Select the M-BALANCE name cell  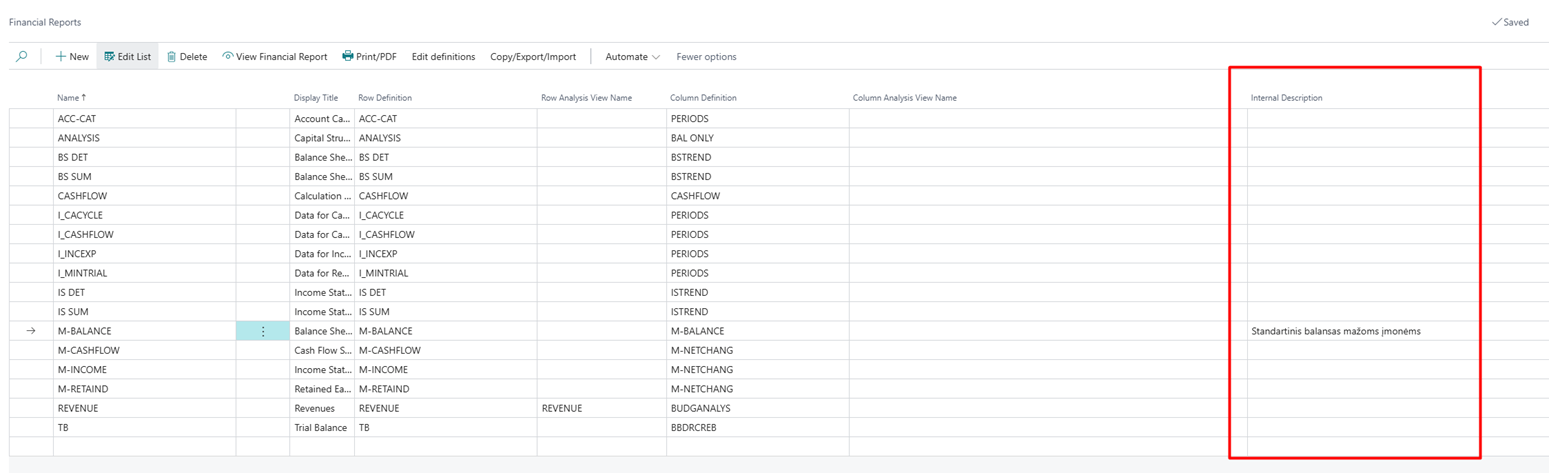pyautogui.click(x=145, y=331)
